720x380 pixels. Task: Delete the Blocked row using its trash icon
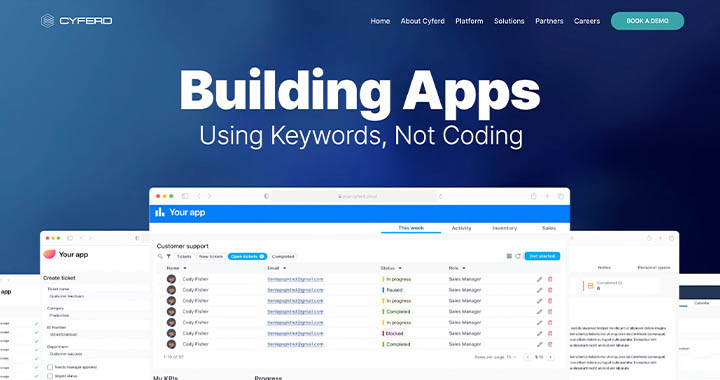point(550,333)
